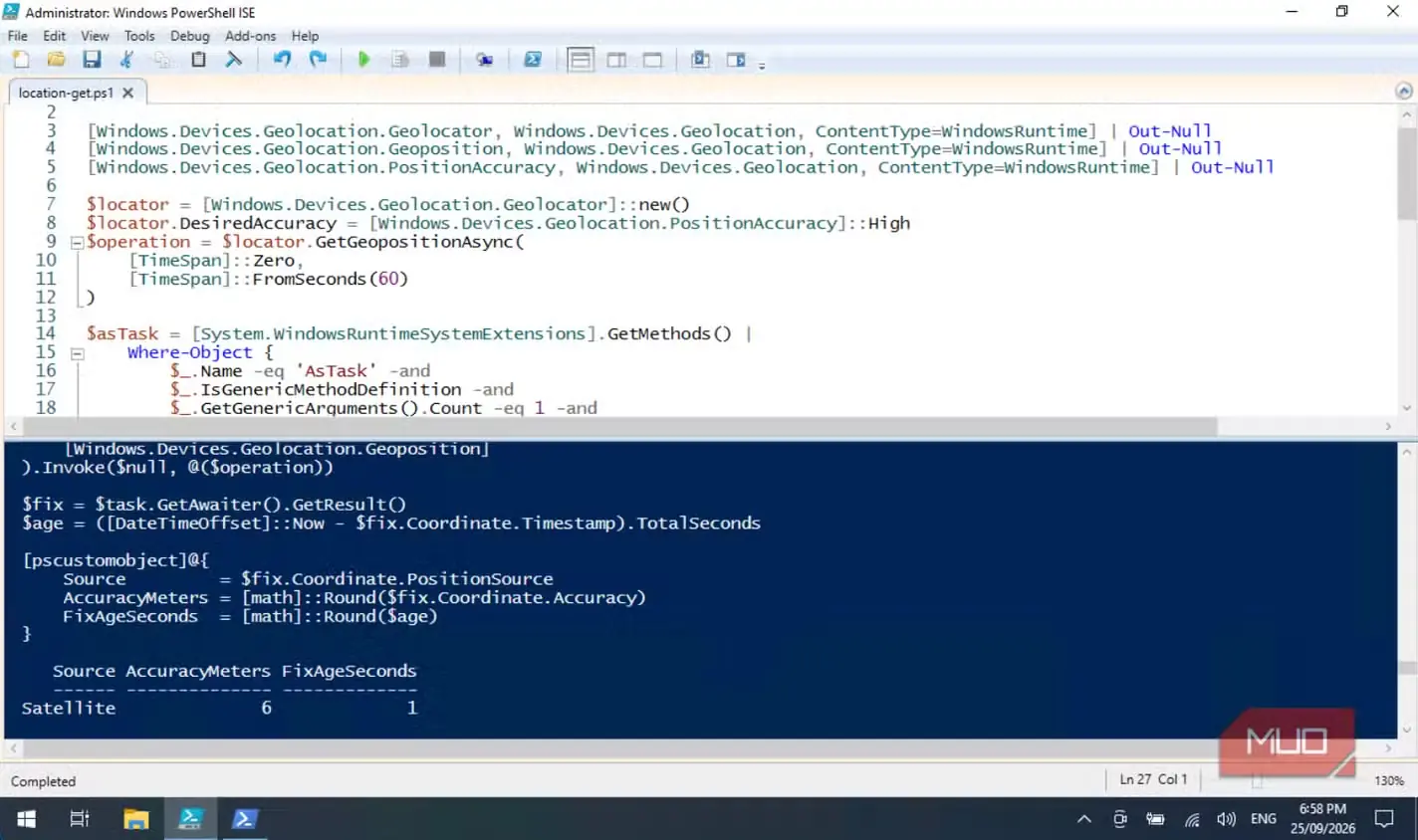Click the Run Selection icon
The height and width of the screenshot is (840, 1418).
tap(400, 60)
